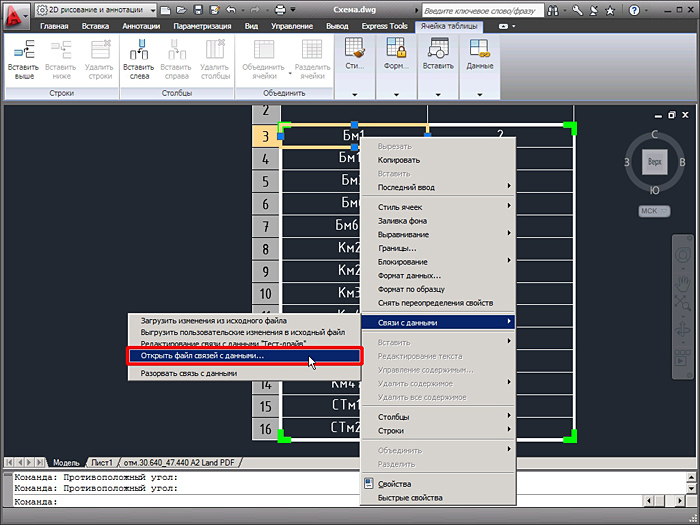Screen dimensions: 700x525
Task: Choose Границы... in context menu
Action: [x=397, y=248]
